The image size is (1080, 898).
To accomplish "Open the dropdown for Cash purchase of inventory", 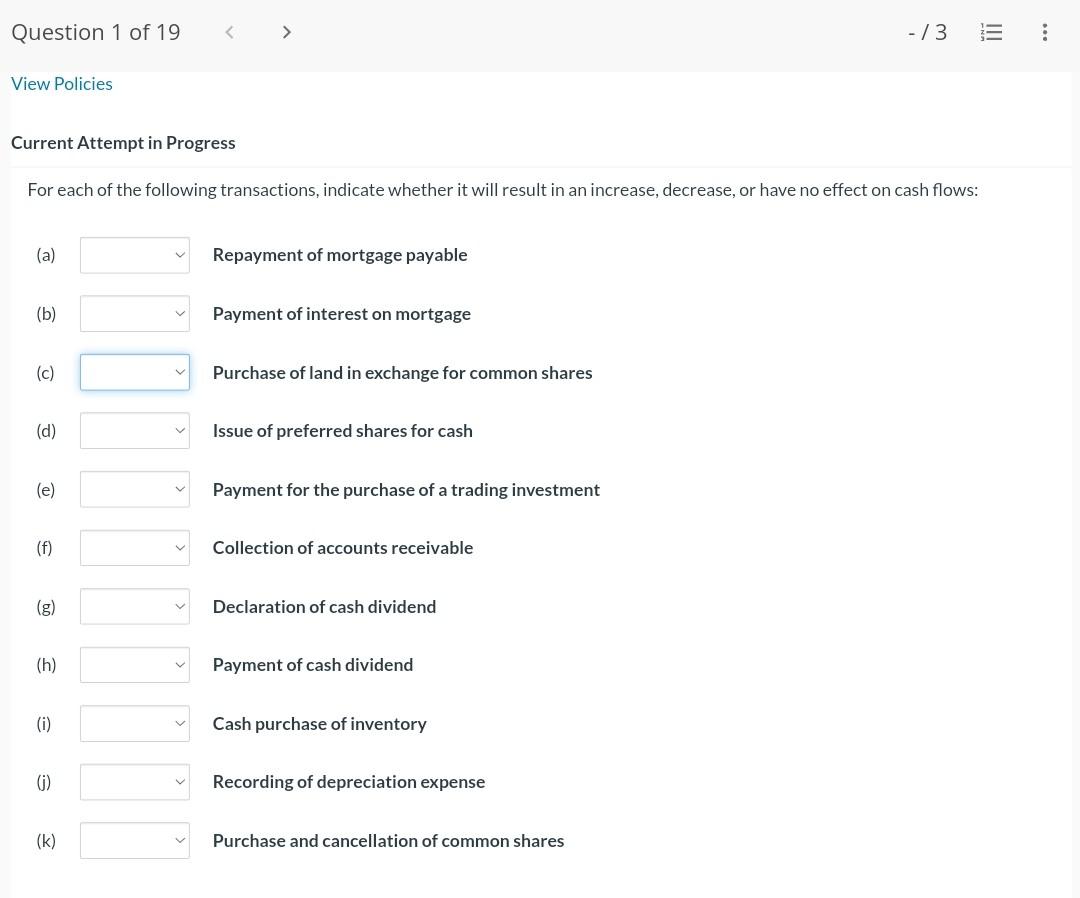I will (x=134, y=723).
